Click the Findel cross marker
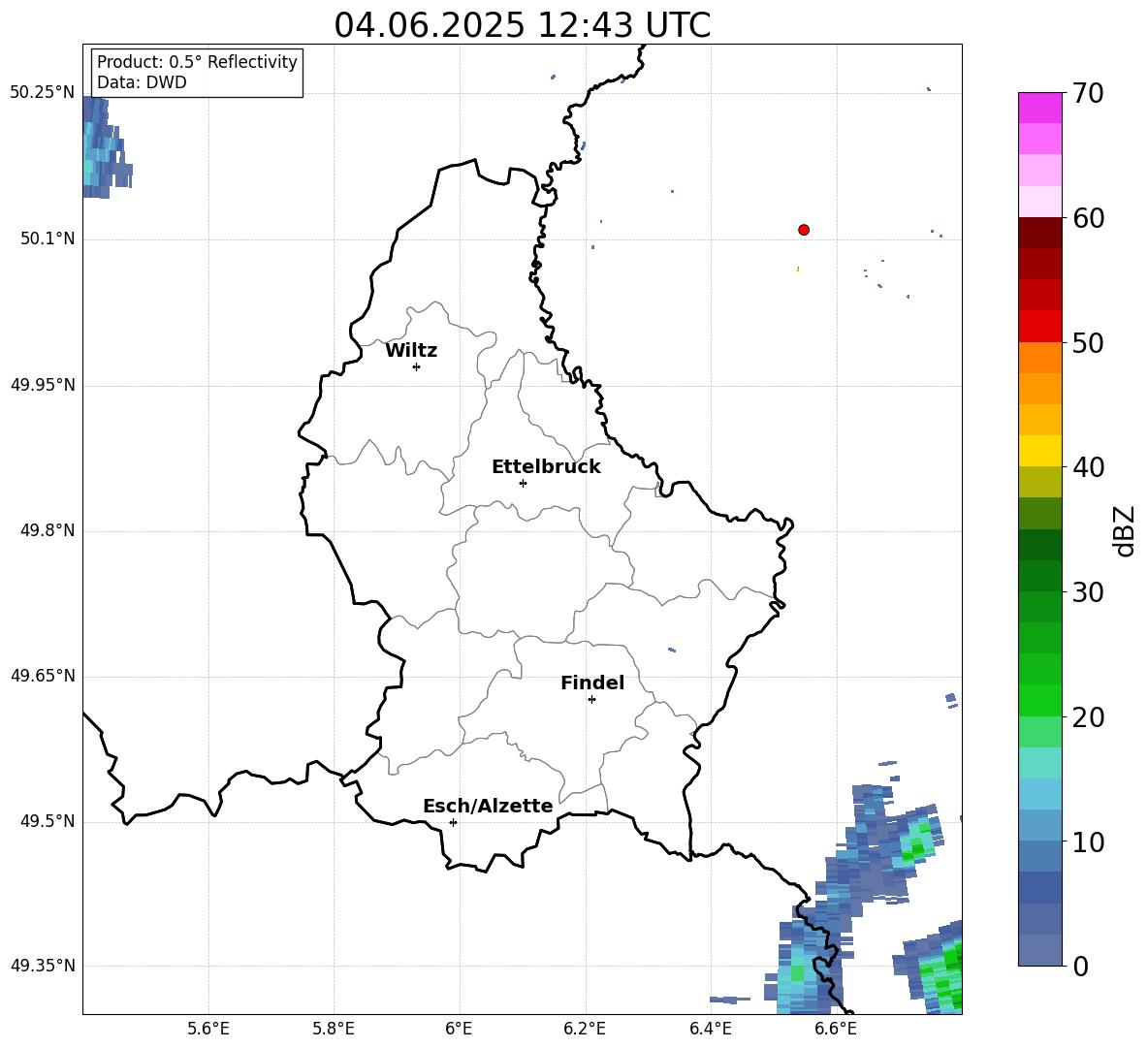The image size is (1148, 1048). tap(591, 700)
